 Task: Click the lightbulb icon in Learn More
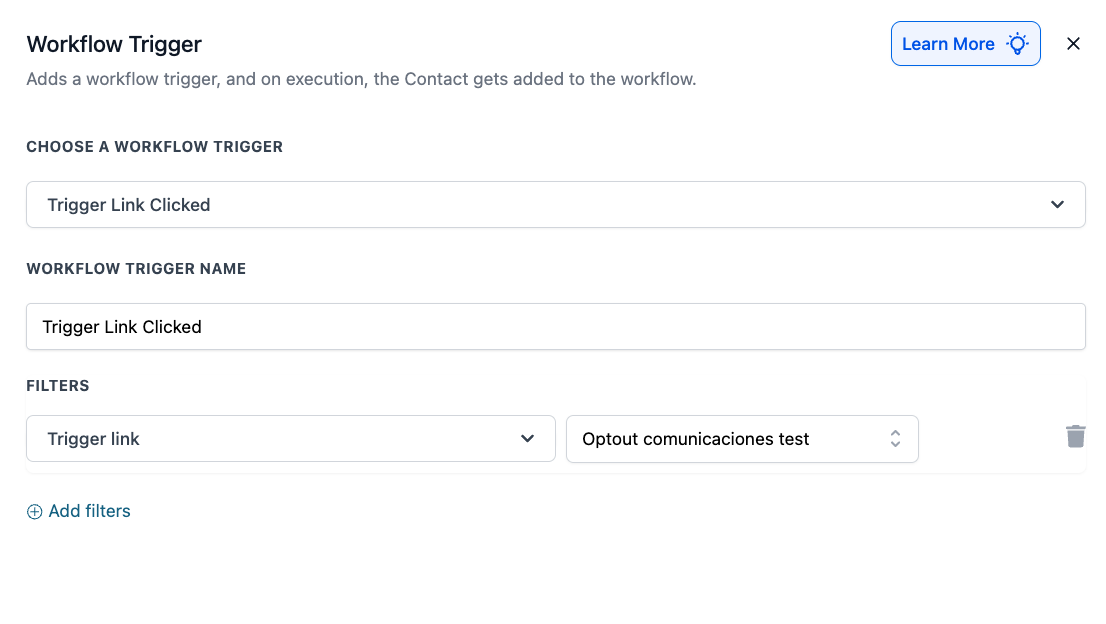[x=1018, y=44]
